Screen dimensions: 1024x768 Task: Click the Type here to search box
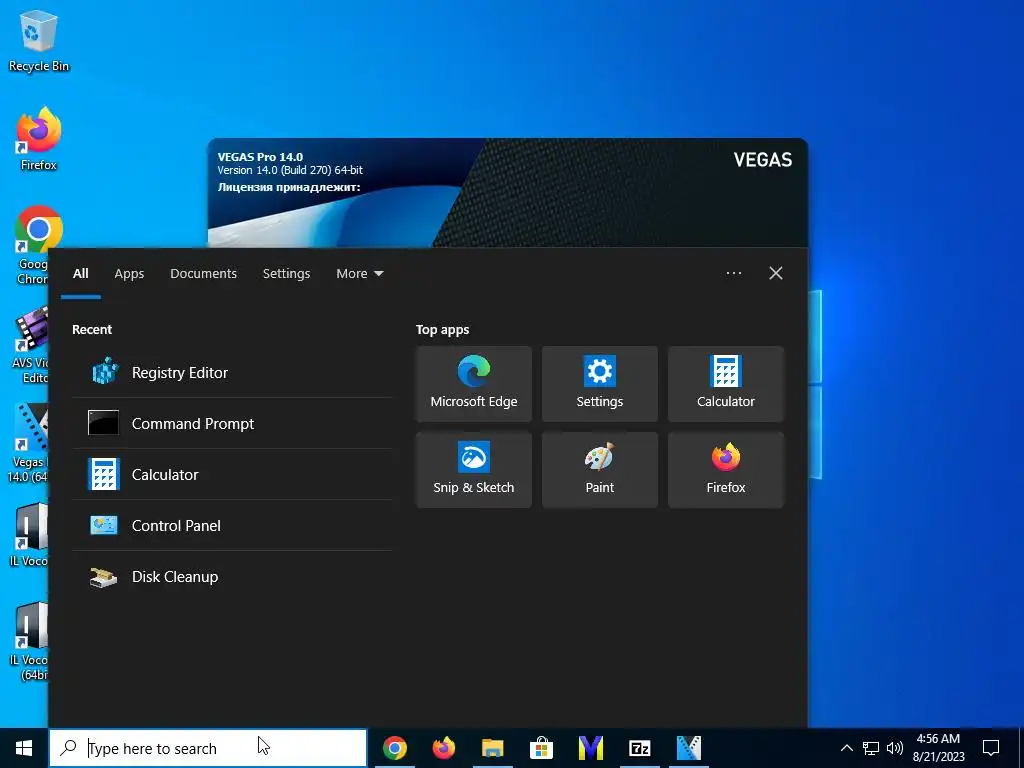(208, 748)
